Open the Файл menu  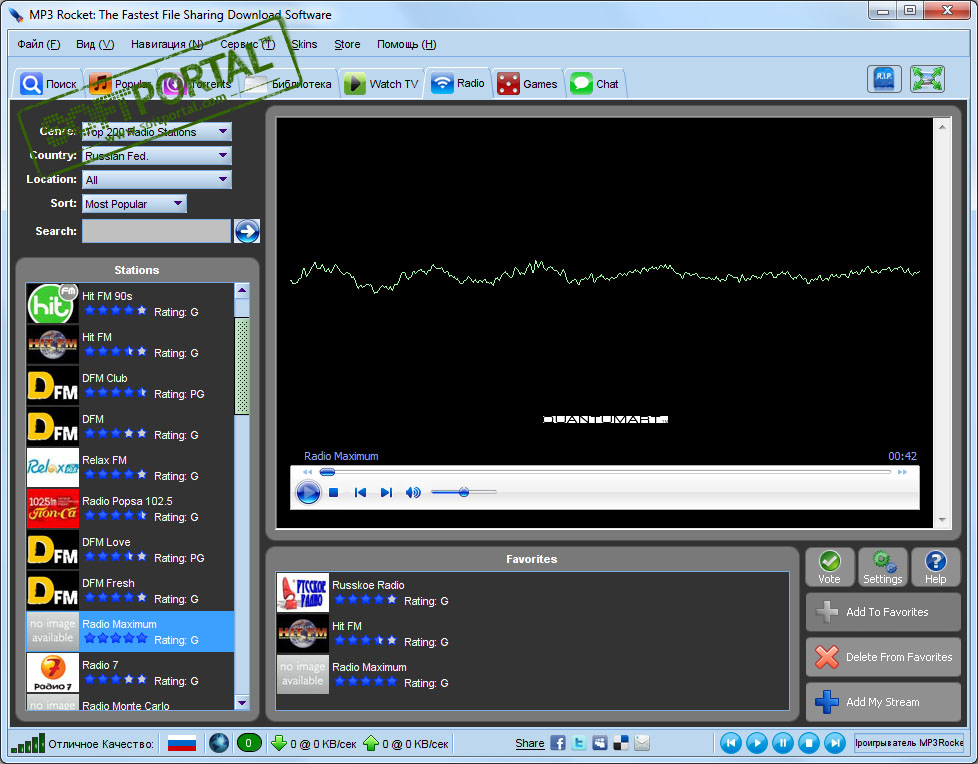tap(39, 44)
